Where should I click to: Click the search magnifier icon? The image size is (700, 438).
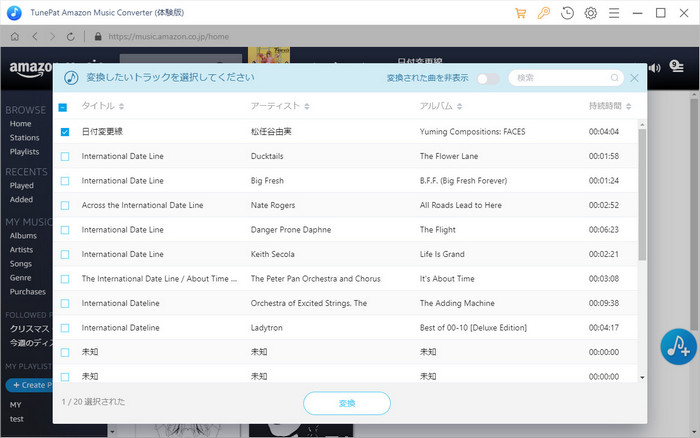(x=615, y=78)
